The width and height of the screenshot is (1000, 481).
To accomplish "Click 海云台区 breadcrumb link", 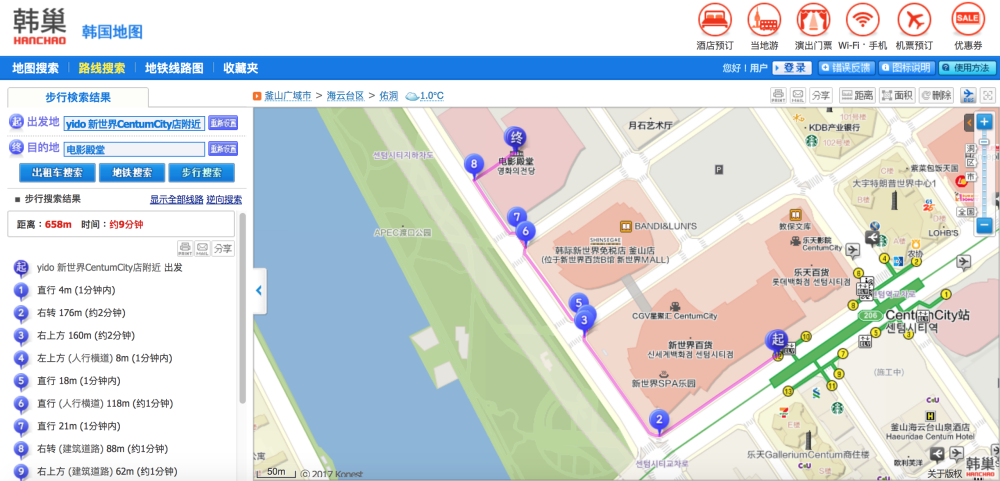I will [345, 96].
